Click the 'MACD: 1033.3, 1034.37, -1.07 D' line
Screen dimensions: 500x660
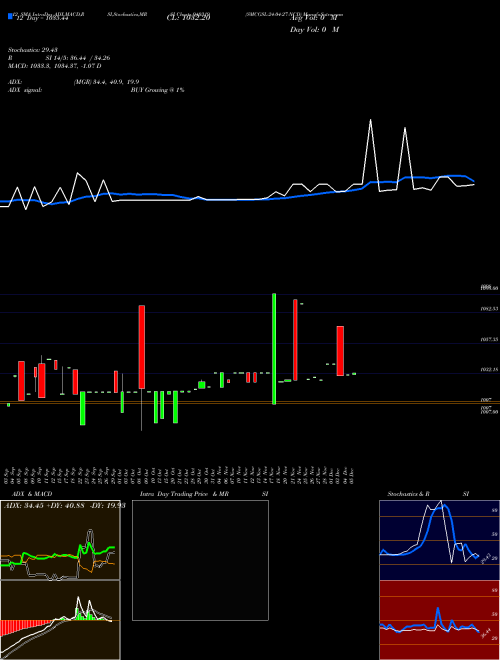pos(55,66)
